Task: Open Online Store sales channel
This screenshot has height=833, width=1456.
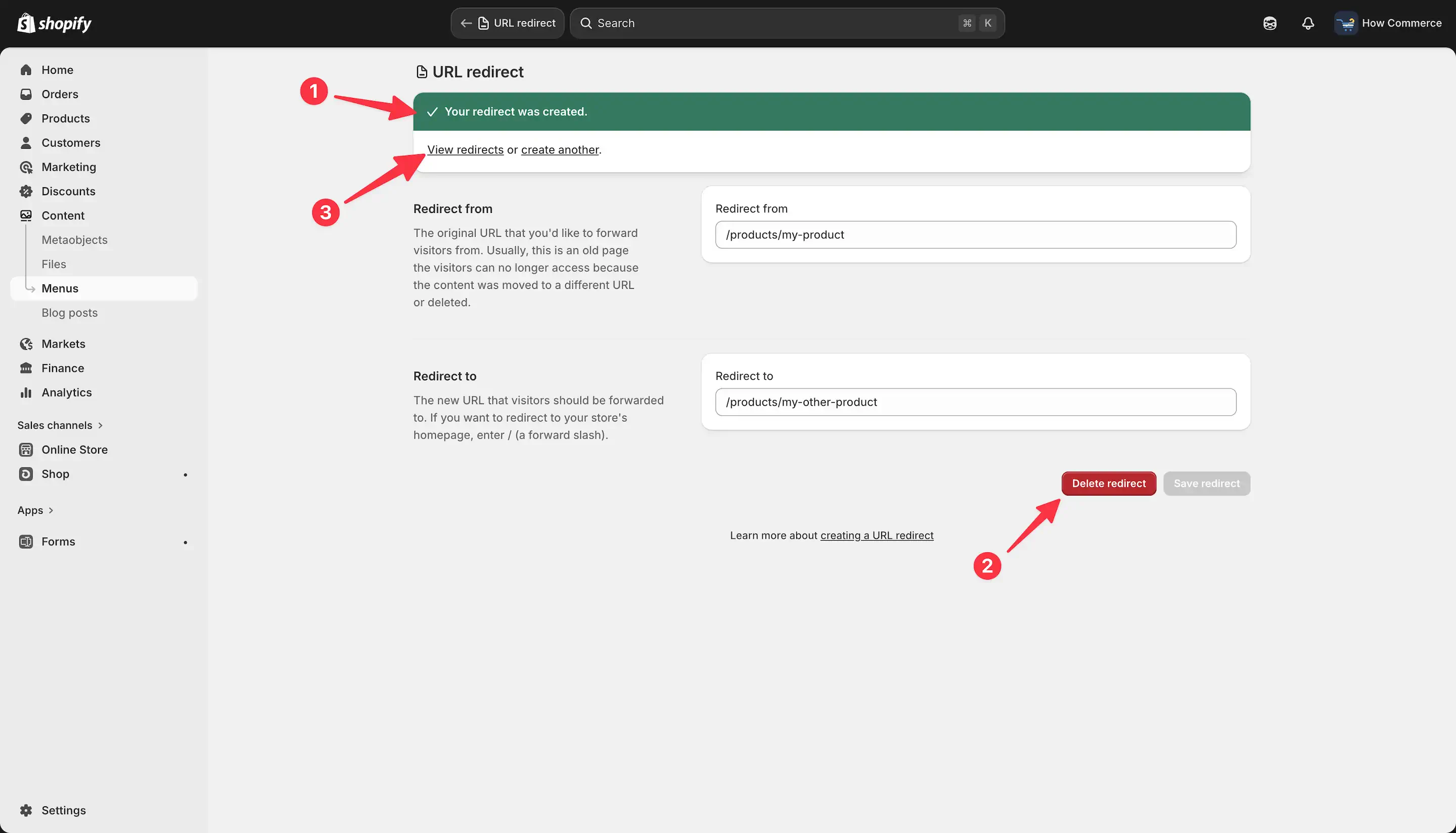Action: tap(104, 450)
